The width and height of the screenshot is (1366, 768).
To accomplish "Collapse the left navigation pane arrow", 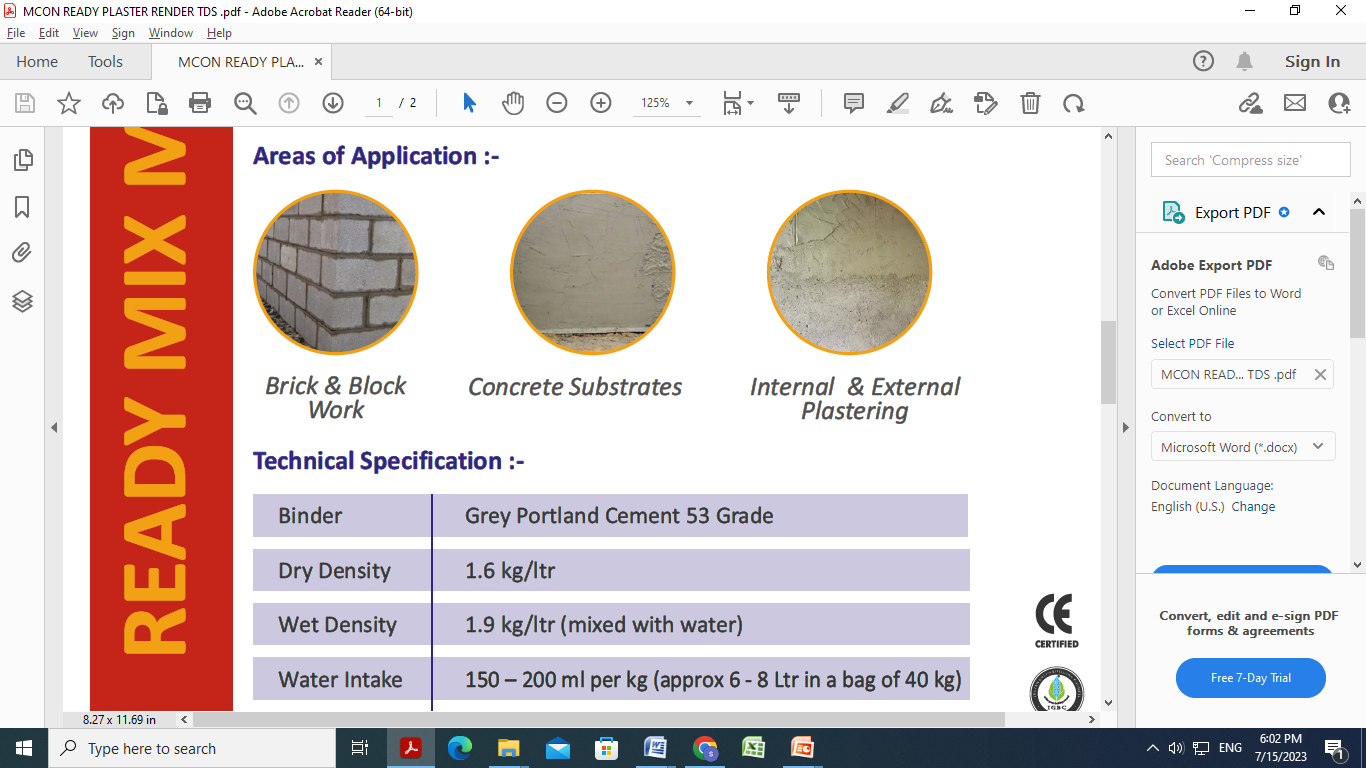I will pos(54,427).
